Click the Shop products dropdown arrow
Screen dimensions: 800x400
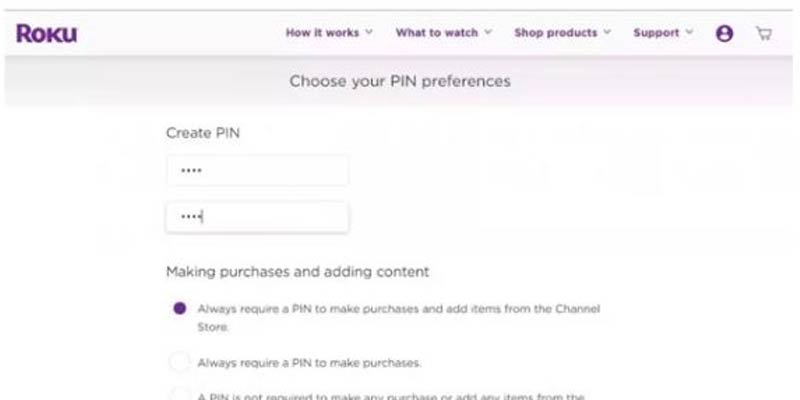coord(607,32)
